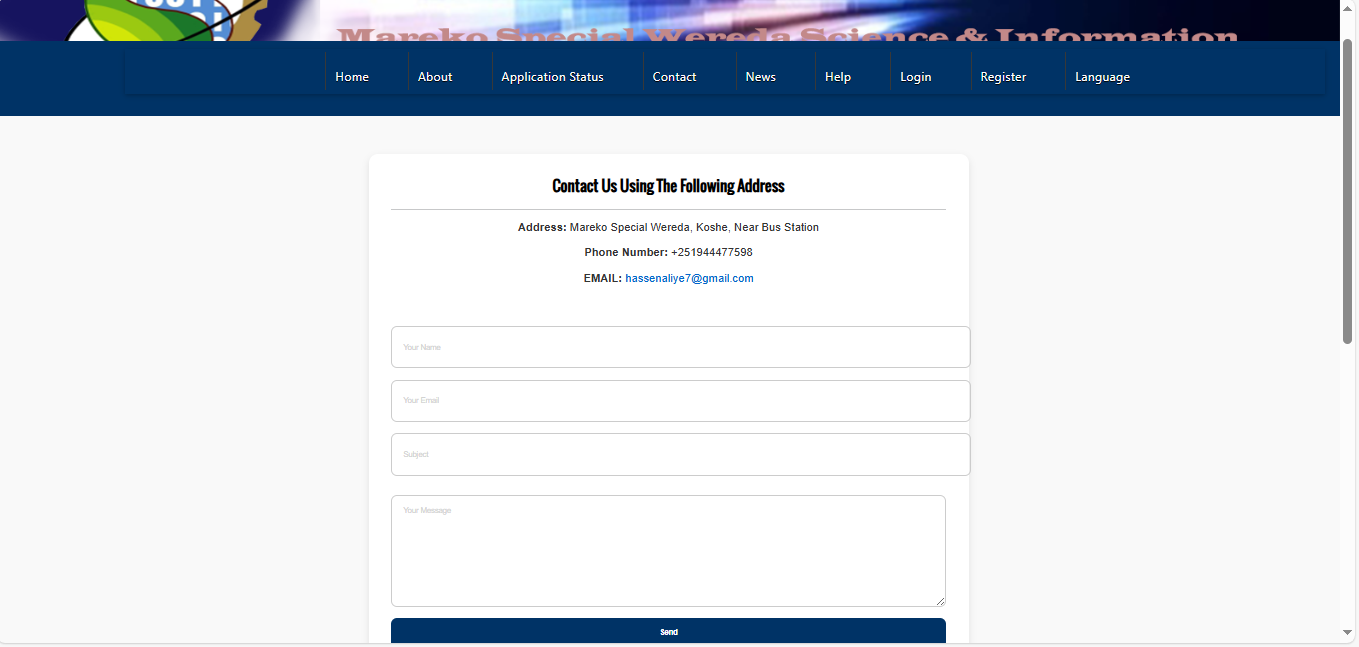Select the Subject text field

(680, 455)
